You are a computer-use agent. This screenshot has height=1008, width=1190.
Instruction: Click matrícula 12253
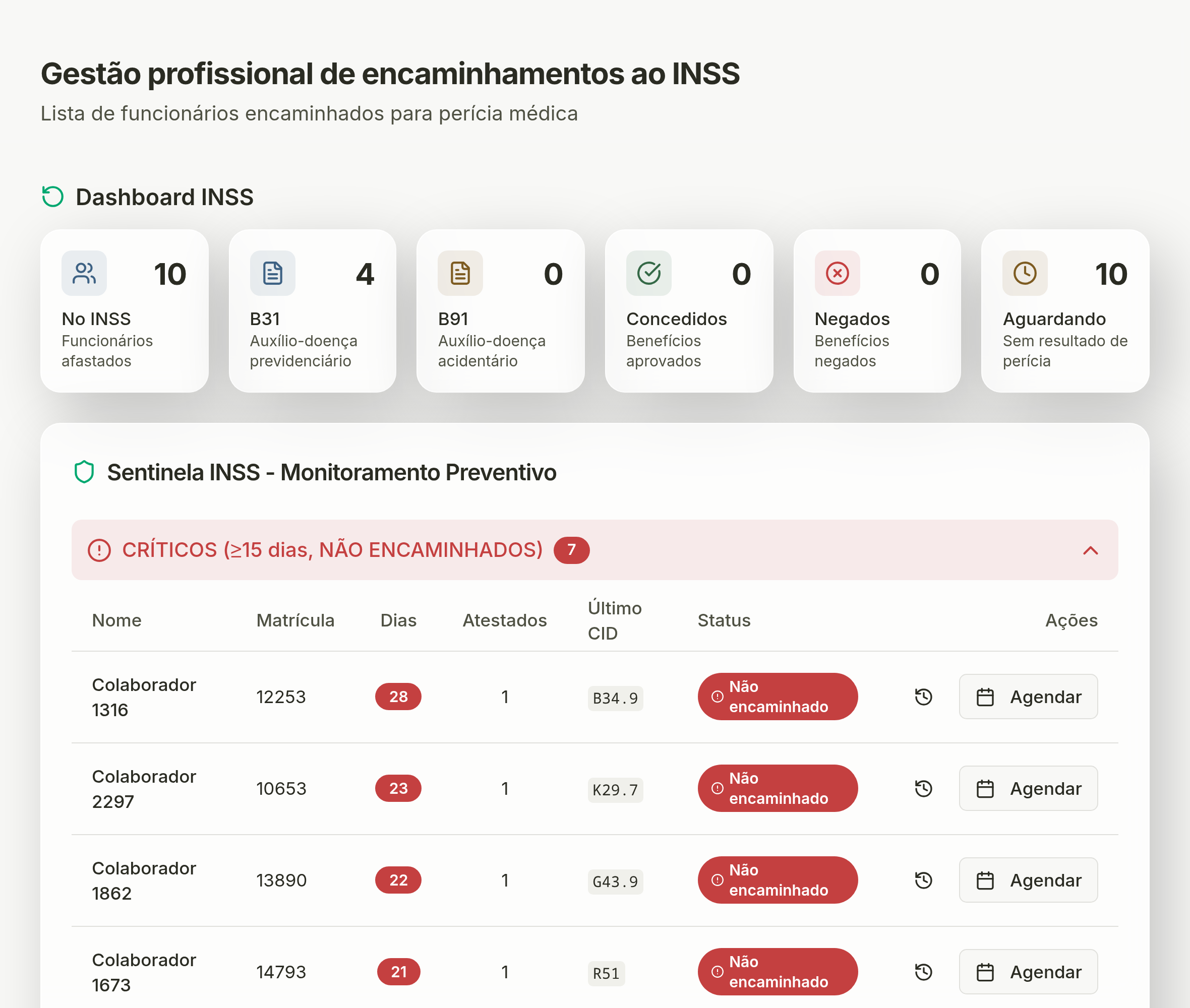point(281,697)
